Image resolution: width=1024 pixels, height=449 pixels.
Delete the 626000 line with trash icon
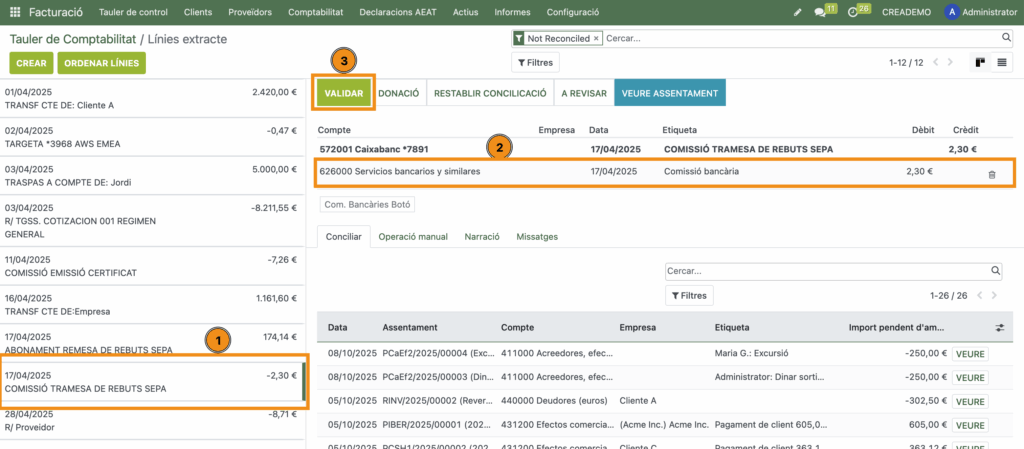[x=991, y=173]
